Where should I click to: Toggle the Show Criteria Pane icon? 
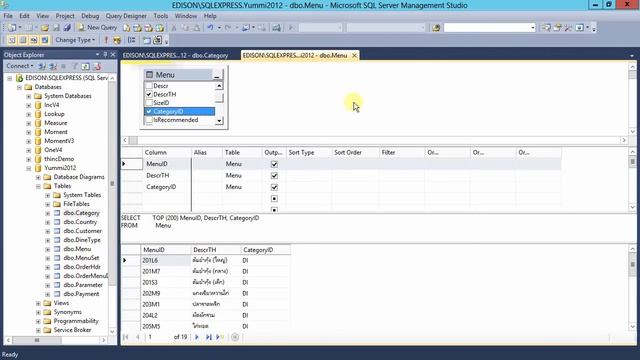pos(22,40)
